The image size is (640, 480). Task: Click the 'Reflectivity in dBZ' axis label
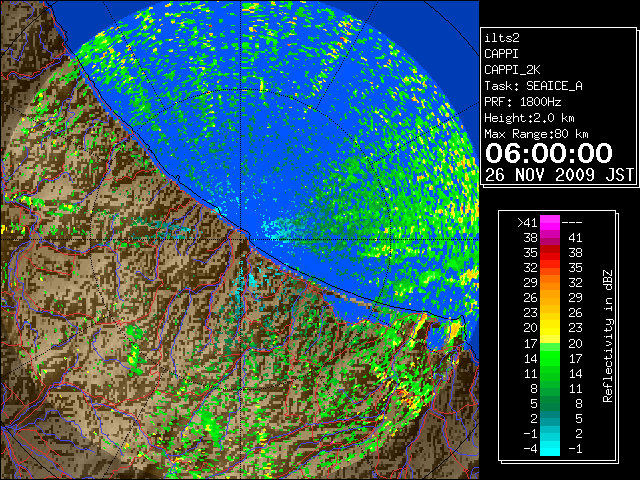[x=608, y=336]
